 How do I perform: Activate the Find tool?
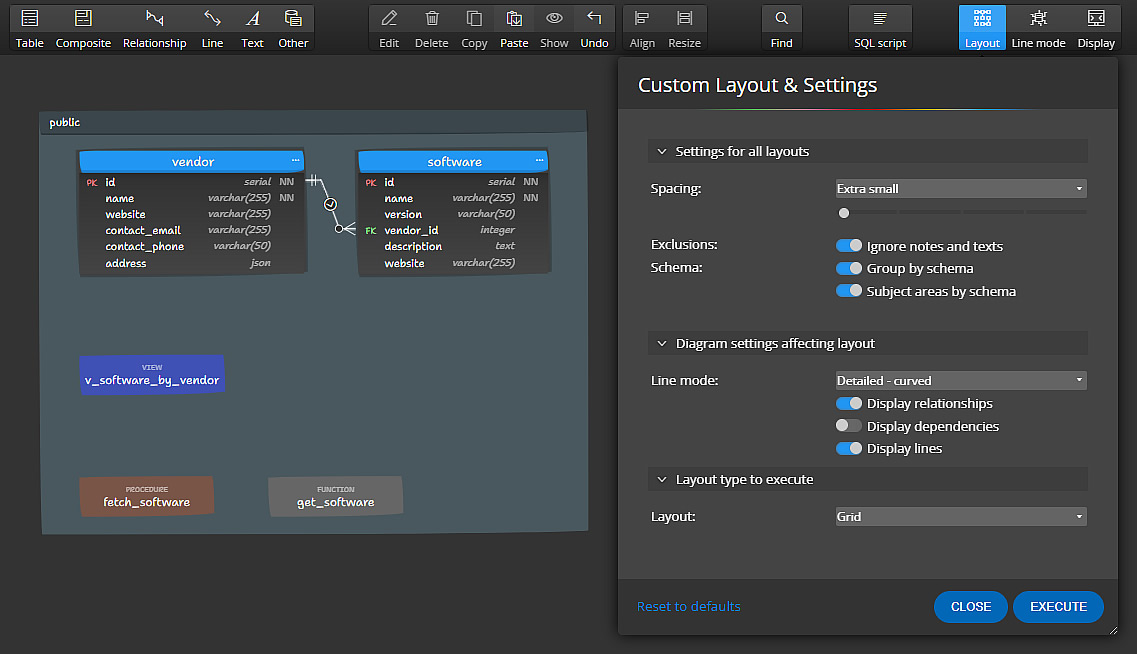pyautogui.click(x=781, y=28)
